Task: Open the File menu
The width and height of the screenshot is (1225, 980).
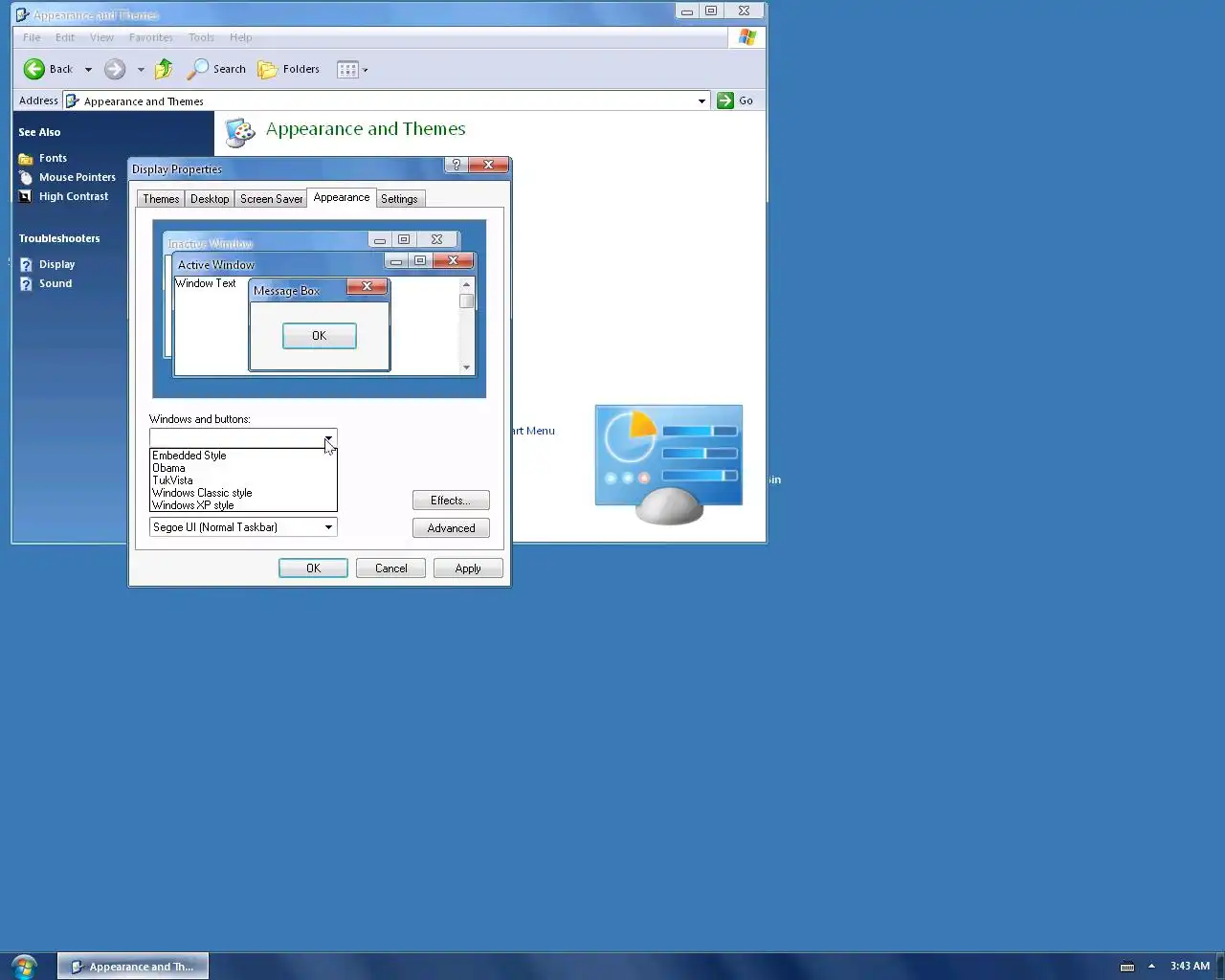Action: 32,37
